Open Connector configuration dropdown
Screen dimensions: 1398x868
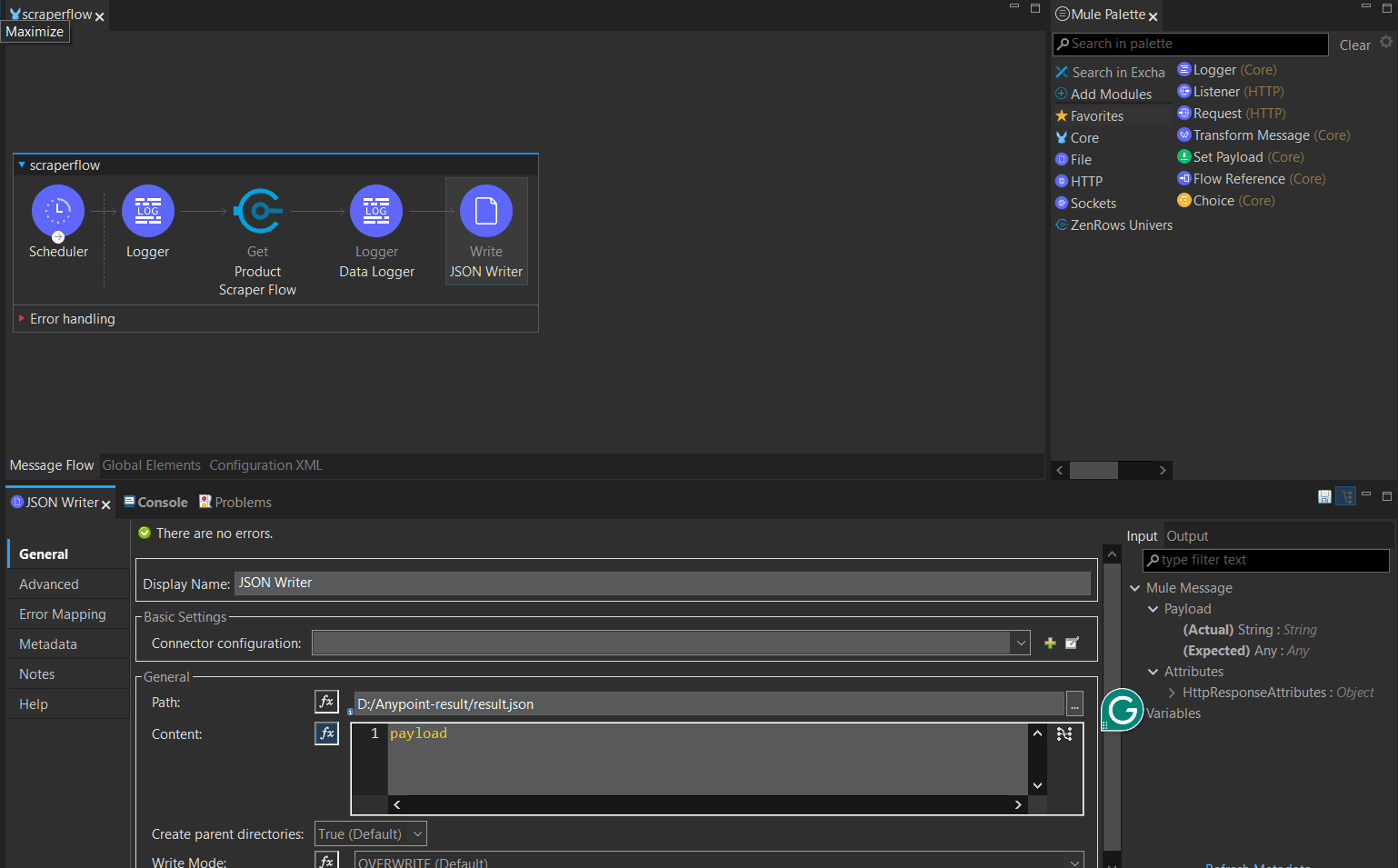click(x=1021, y=643)
